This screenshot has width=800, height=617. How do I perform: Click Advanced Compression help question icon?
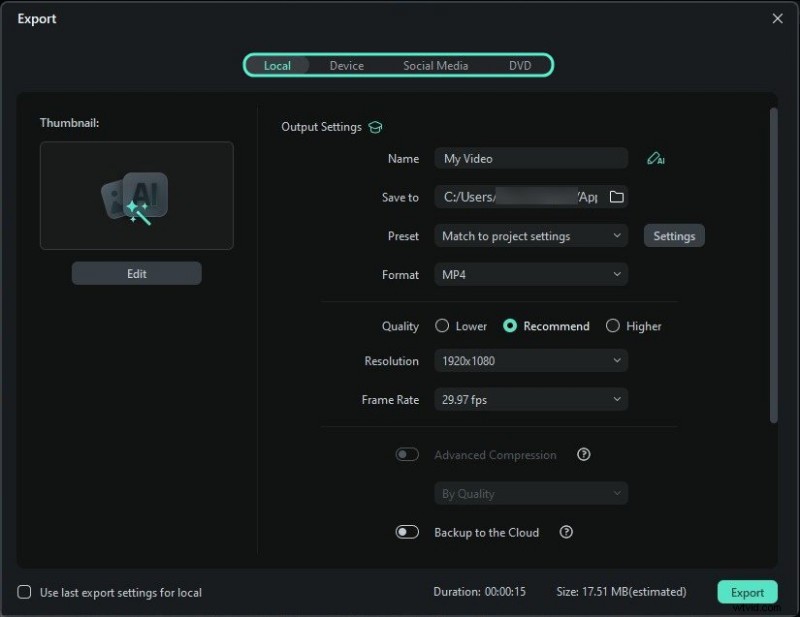tap(584, 455)
